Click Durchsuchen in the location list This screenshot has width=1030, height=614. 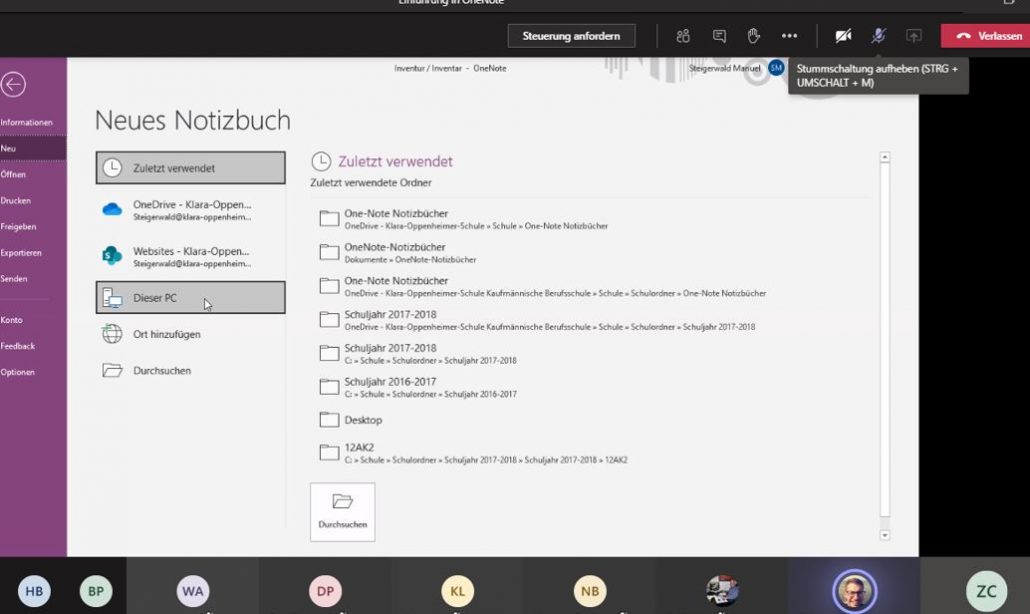pyautogui.click(x=190, y=370)
